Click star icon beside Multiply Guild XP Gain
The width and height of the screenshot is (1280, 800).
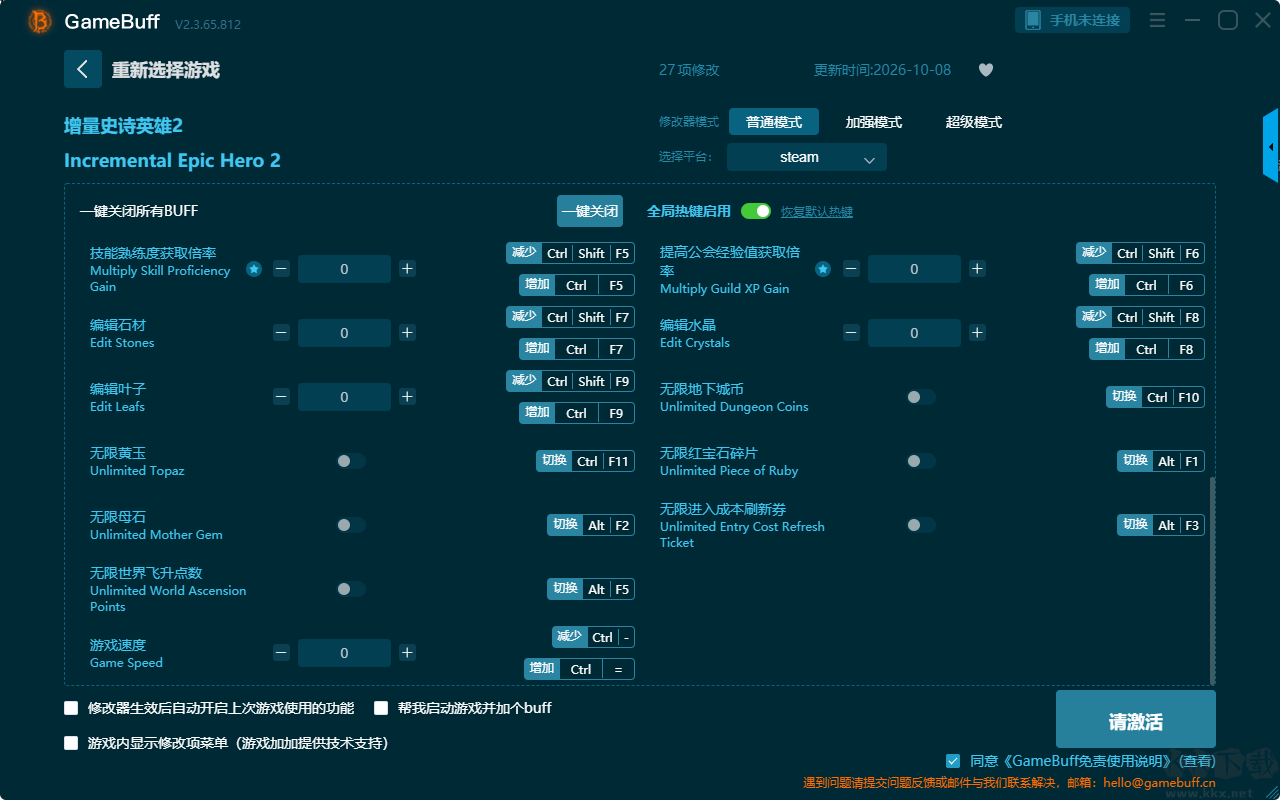tap(823, 269)
